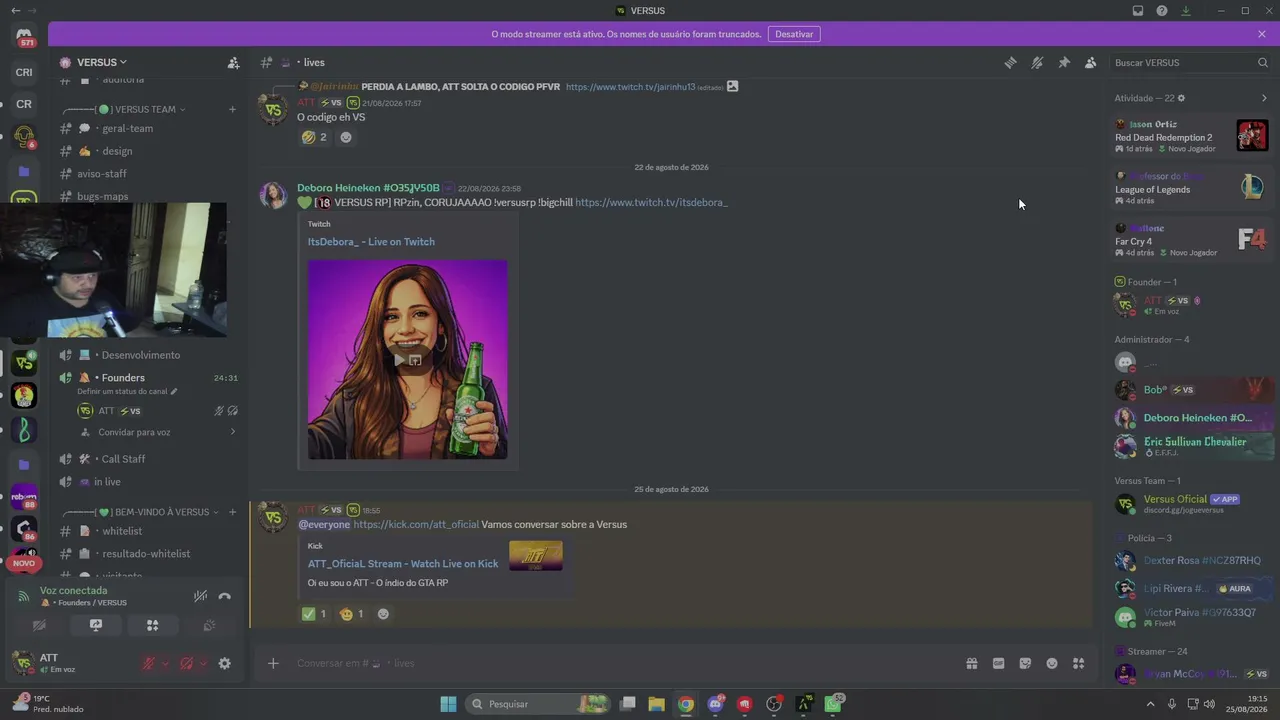Viewport: 1280px width, 720px height.
Task: Toggle deafen headphones in user panel
Action: point(186,663)
